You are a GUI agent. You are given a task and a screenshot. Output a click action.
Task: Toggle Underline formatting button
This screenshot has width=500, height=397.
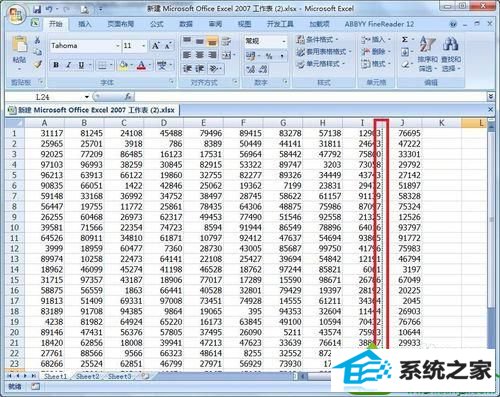click(x=81, y=65)
